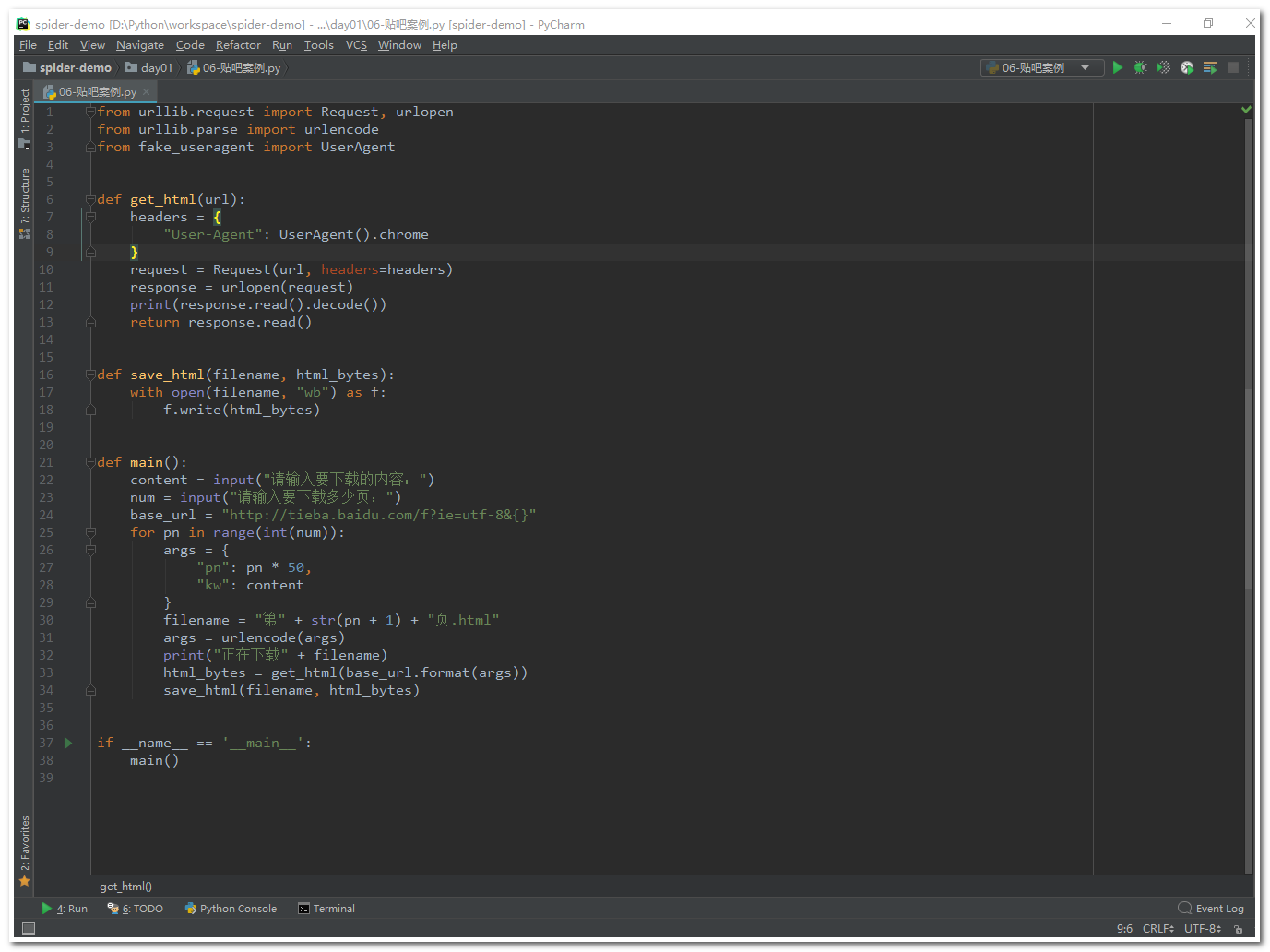Open the Refactor menu

point(238,44)
